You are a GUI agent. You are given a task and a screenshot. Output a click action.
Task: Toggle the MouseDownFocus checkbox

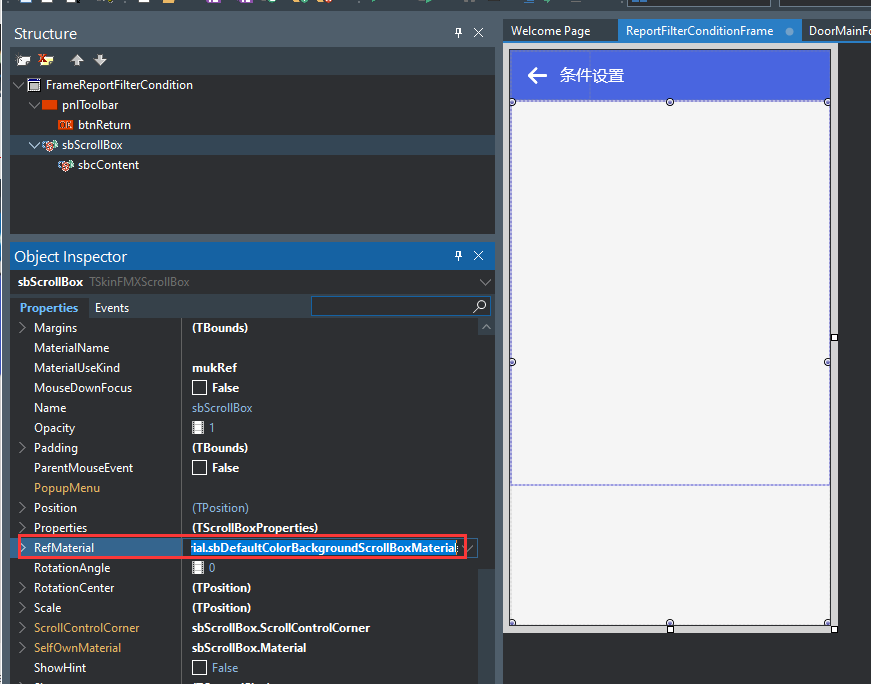coord(199,387)
